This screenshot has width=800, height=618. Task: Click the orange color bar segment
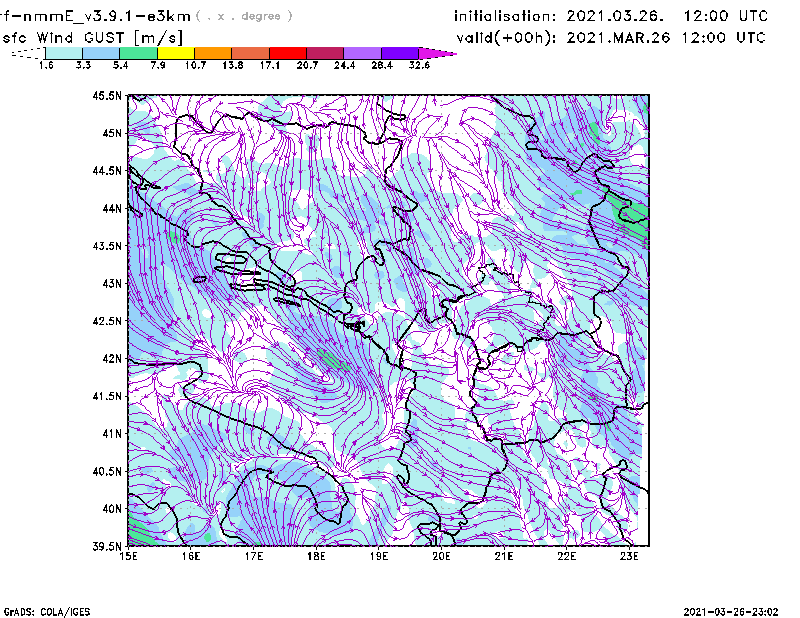coord(213,52)
